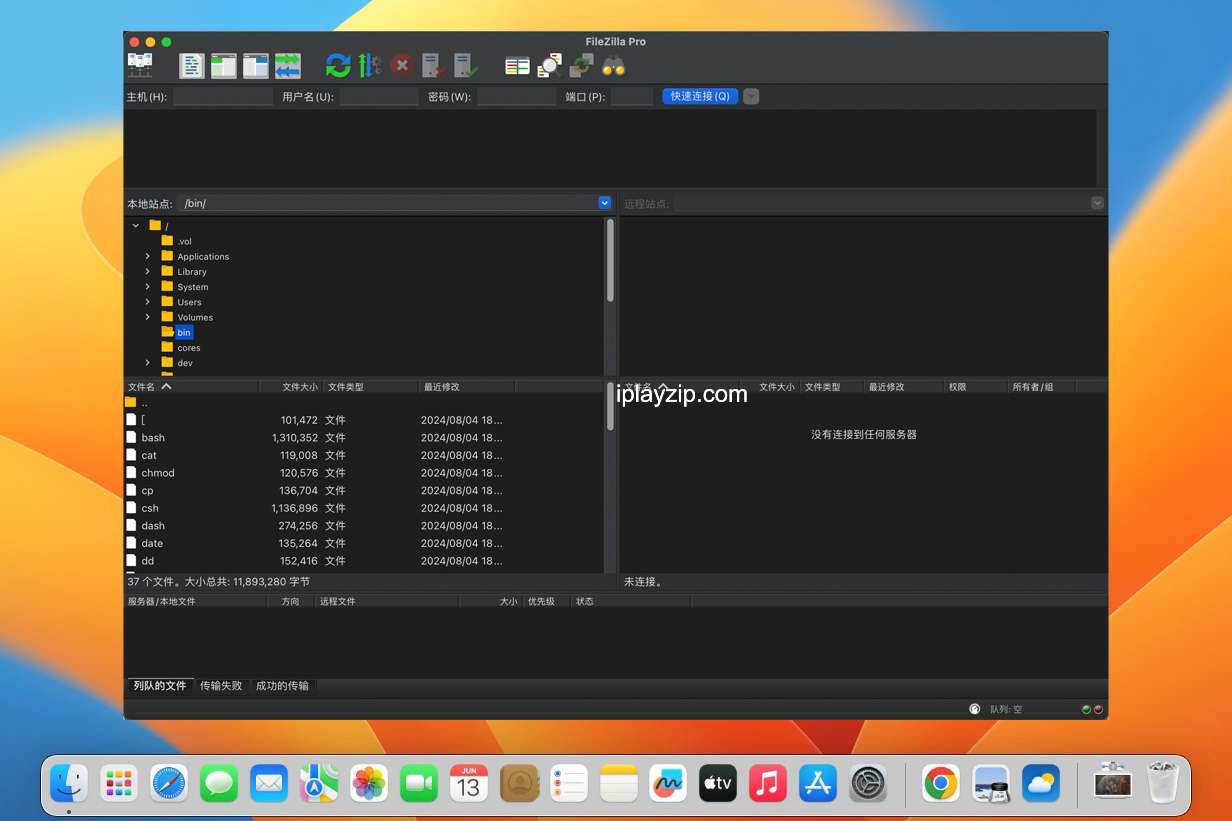Screen dimensions: 1232x821
Task: Click the queue status indicator icon
Action: 975,709
